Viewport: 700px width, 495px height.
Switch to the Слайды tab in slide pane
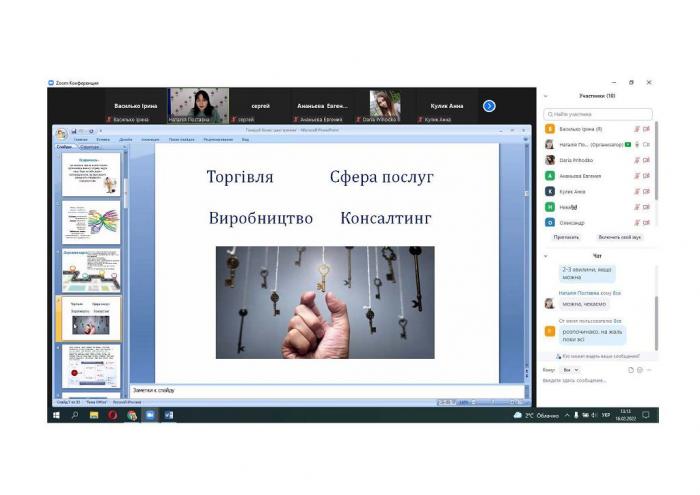click(66, 147)
